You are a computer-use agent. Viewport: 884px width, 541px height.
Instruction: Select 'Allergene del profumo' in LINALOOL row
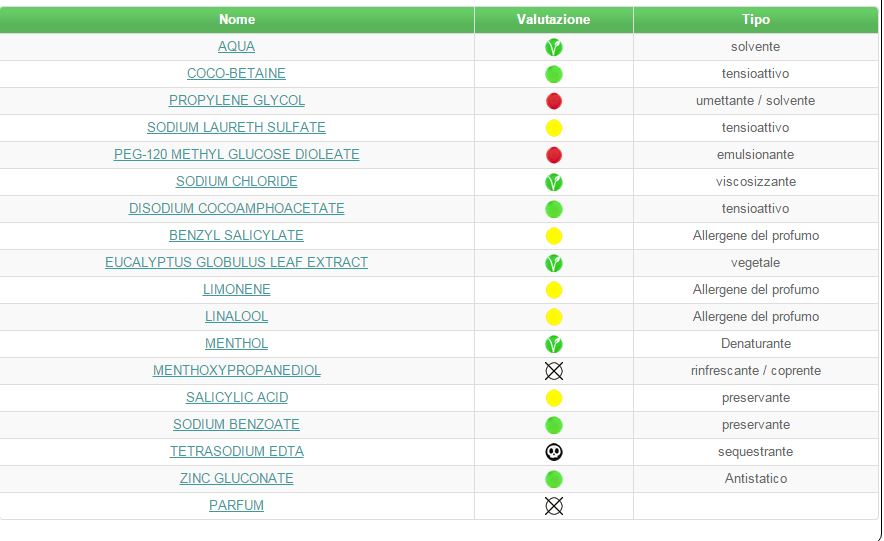pos(755,317)
